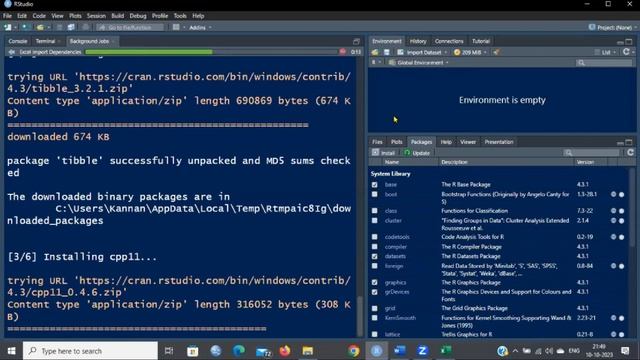Click the Update packages button
The width and height of the screenshot is (640, 360).
coord(417,153)
